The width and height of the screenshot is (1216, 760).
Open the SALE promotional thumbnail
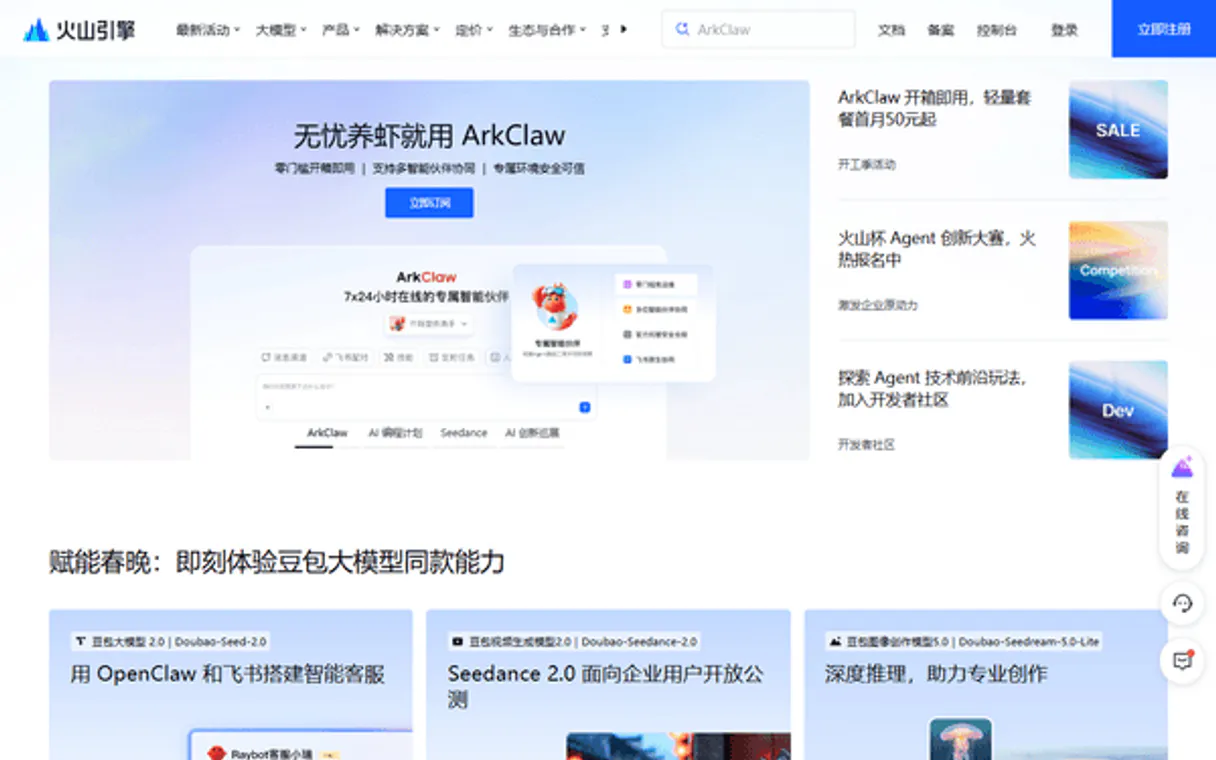click(x=1117, y=130)
